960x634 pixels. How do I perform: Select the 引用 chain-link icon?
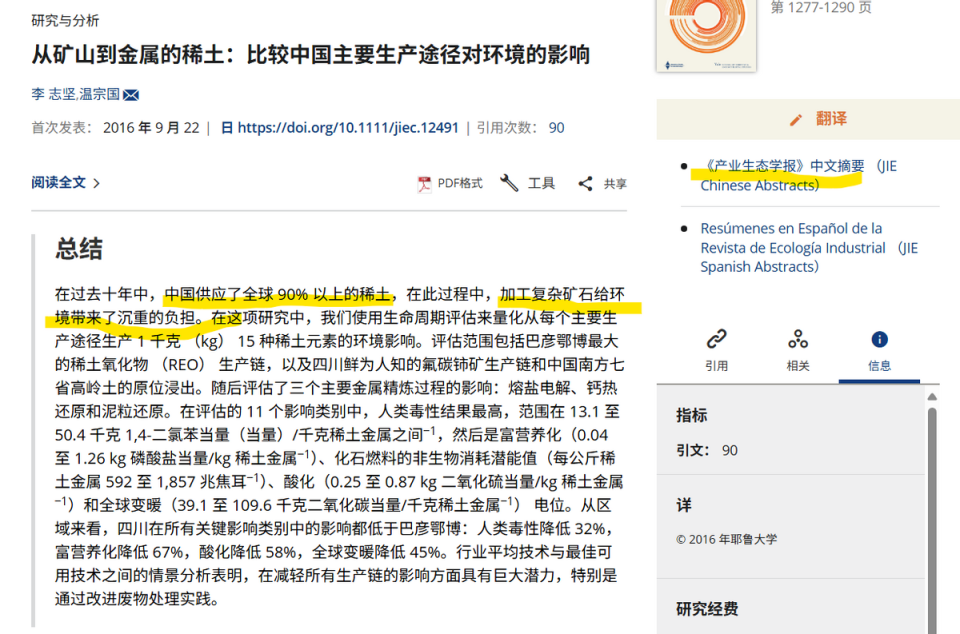(x=716, y=338)
